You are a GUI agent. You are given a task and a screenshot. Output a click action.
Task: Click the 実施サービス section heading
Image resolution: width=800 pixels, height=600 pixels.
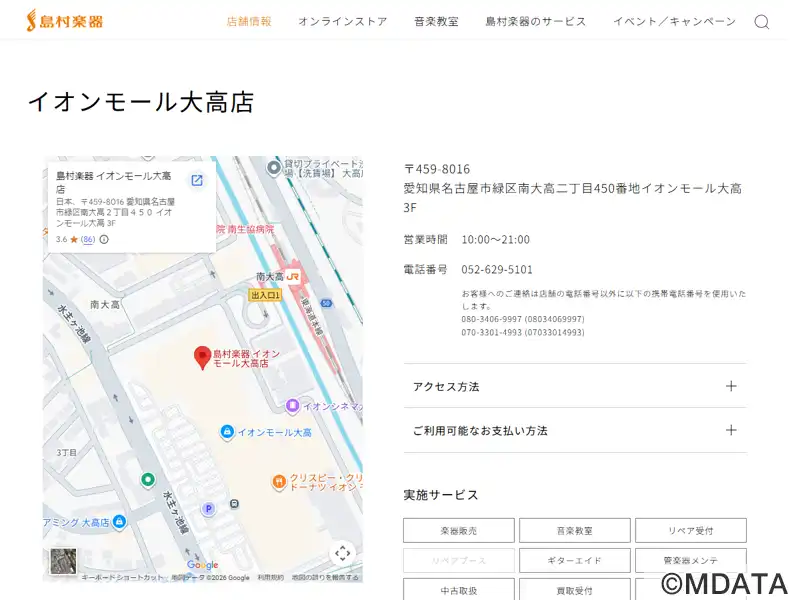441,495
